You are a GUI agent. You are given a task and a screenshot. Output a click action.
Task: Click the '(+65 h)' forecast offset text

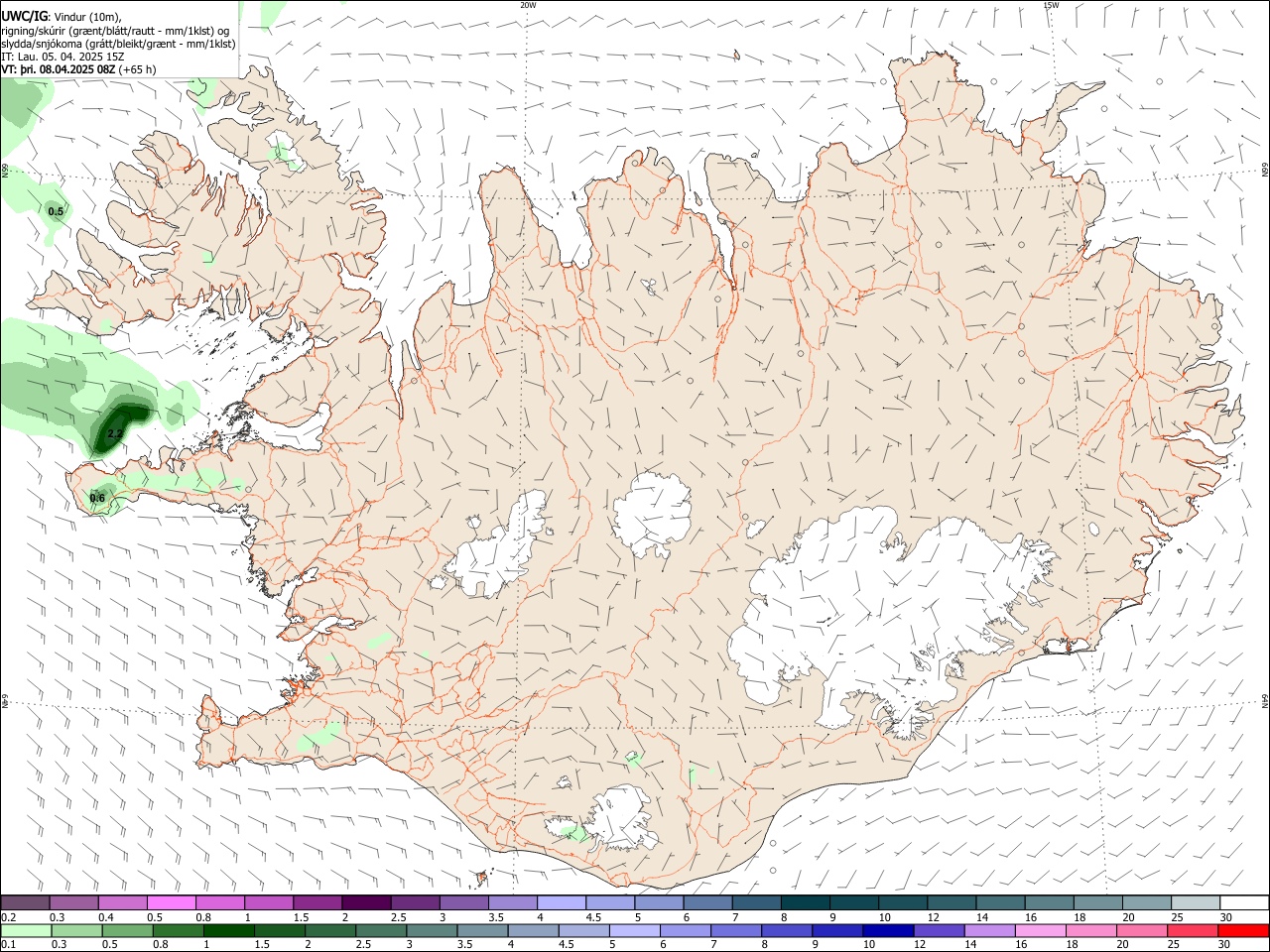[137, 69]
